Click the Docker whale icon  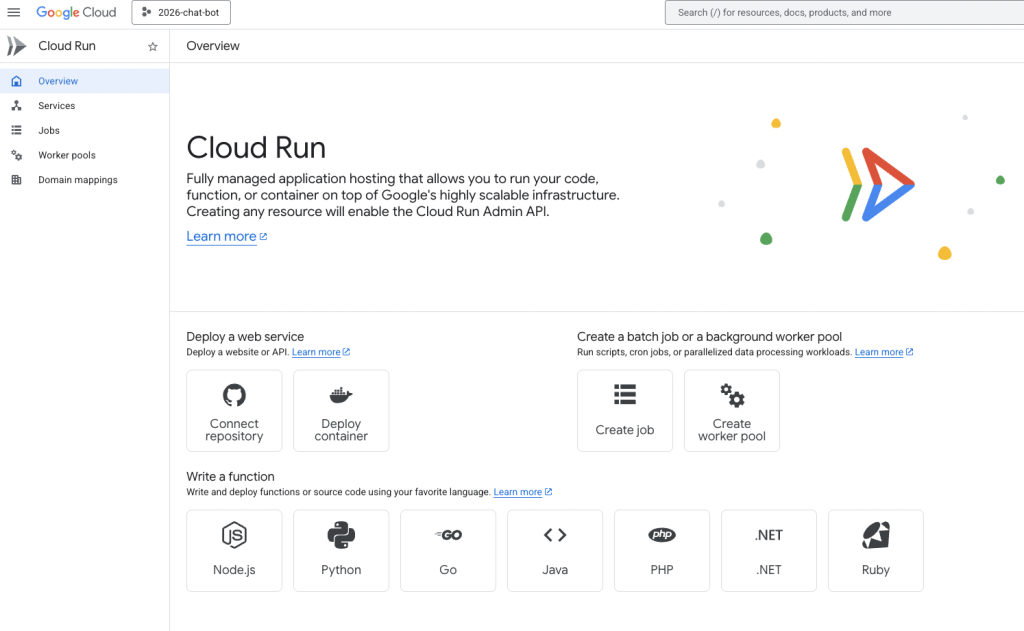(x=341, y=395)
